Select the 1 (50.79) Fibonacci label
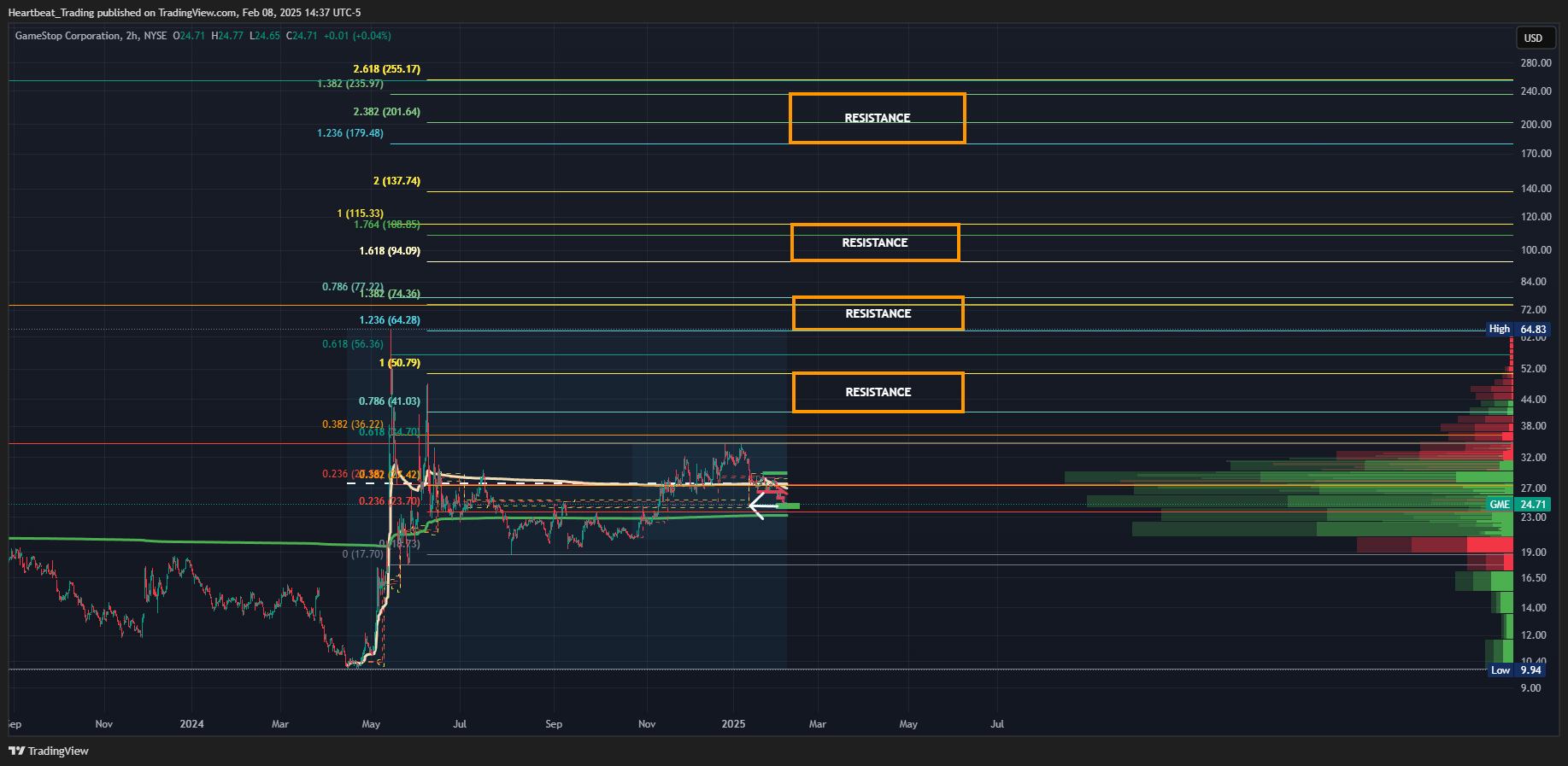 coord(400,363)
